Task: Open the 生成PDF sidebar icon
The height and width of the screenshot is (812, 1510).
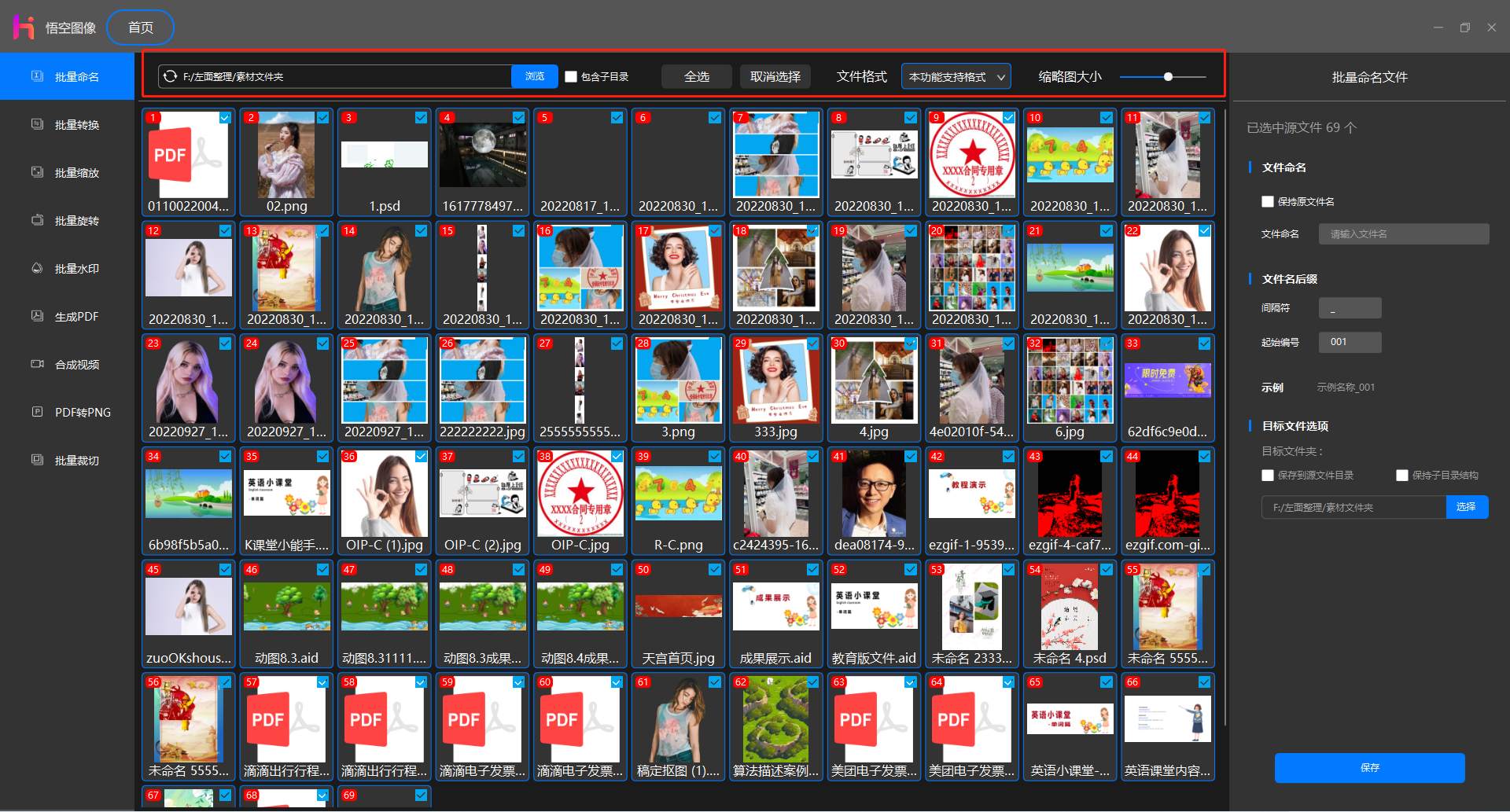Action: click(37, 316)
